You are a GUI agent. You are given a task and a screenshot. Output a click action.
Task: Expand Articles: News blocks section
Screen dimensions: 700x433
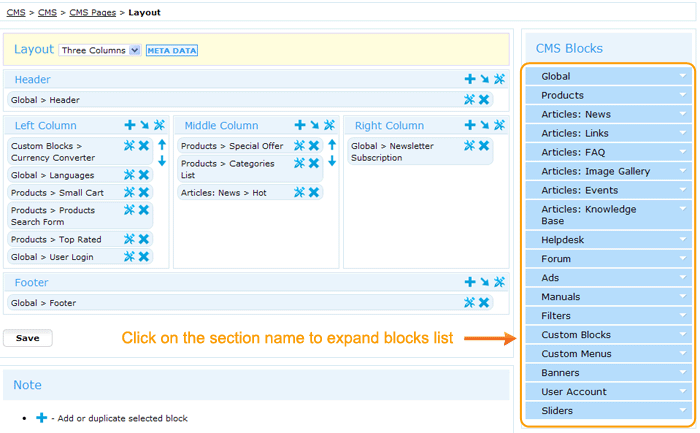(x=608, y=114)
